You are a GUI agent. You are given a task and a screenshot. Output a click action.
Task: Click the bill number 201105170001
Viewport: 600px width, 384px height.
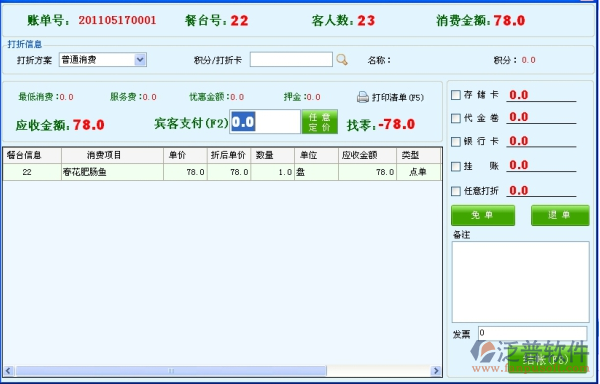pyautogui.click(x=117, y=20)
